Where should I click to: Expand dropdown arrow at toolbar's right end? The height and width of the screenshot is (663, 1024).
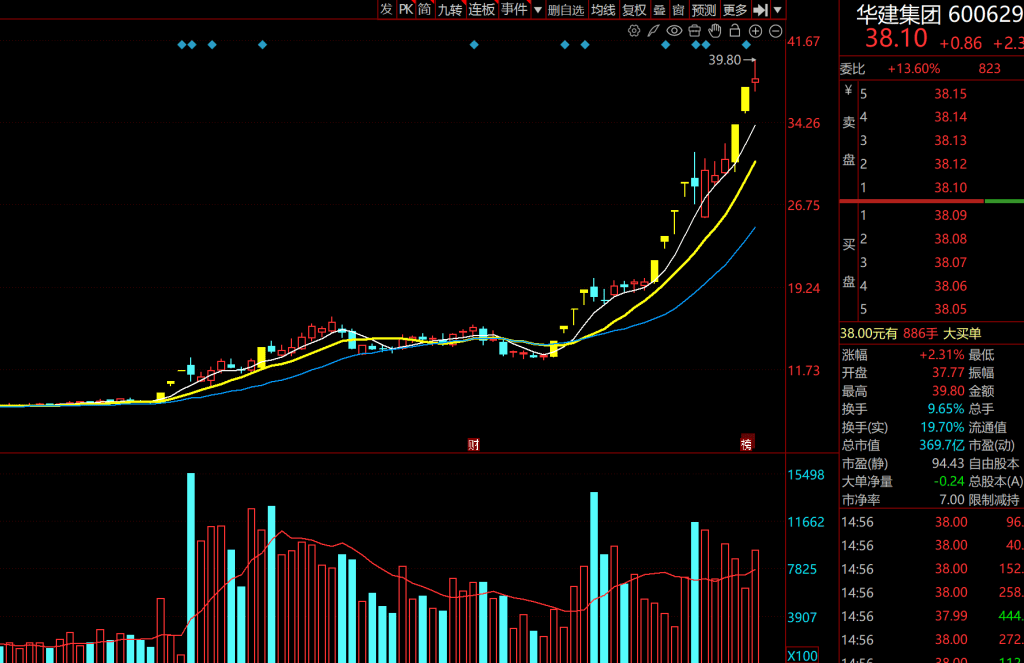click(778, 10)
